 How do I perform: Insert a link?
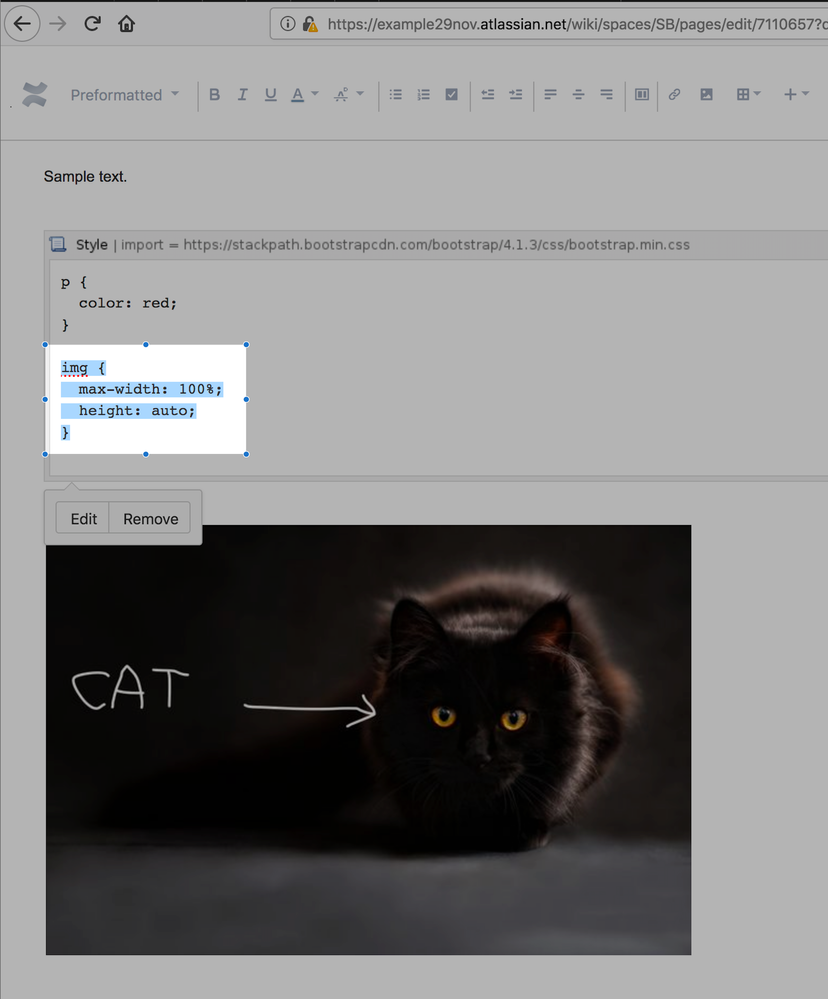(x=675, y=94)
